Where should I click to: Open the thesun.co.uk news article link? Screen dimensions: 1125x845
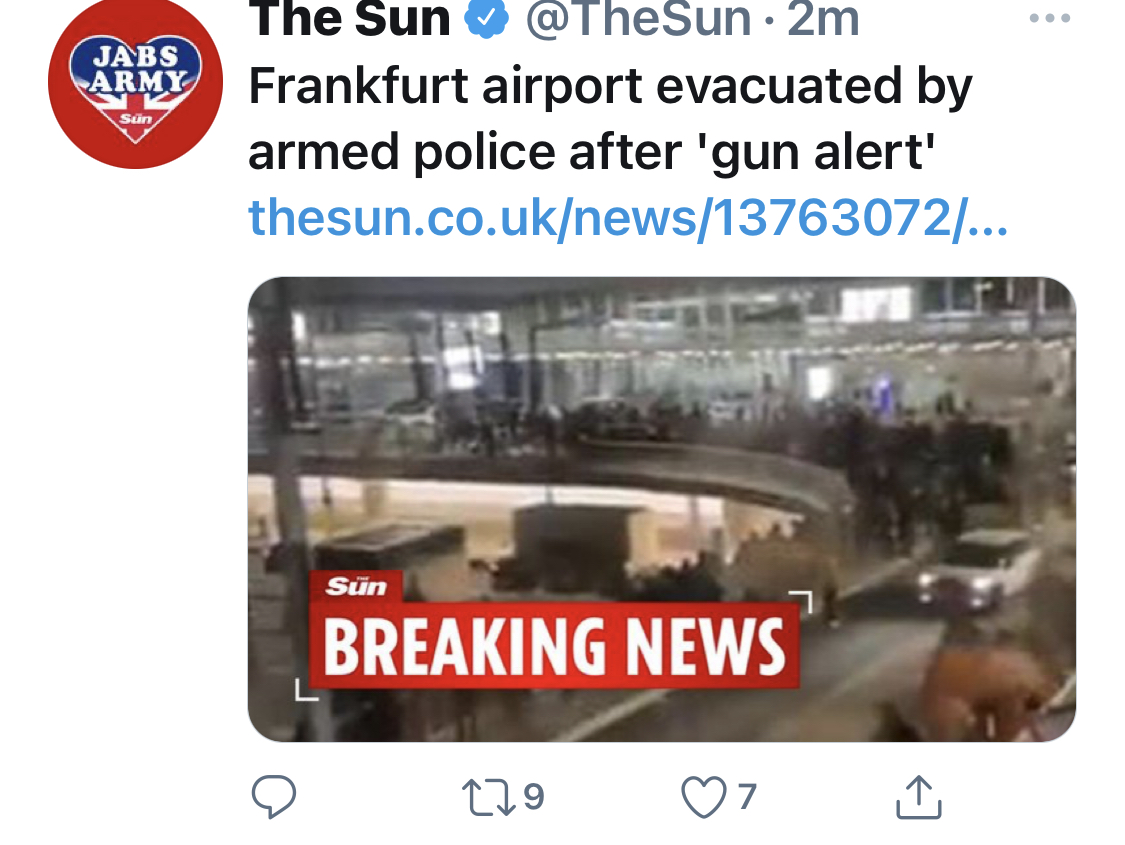click(629, 217)
